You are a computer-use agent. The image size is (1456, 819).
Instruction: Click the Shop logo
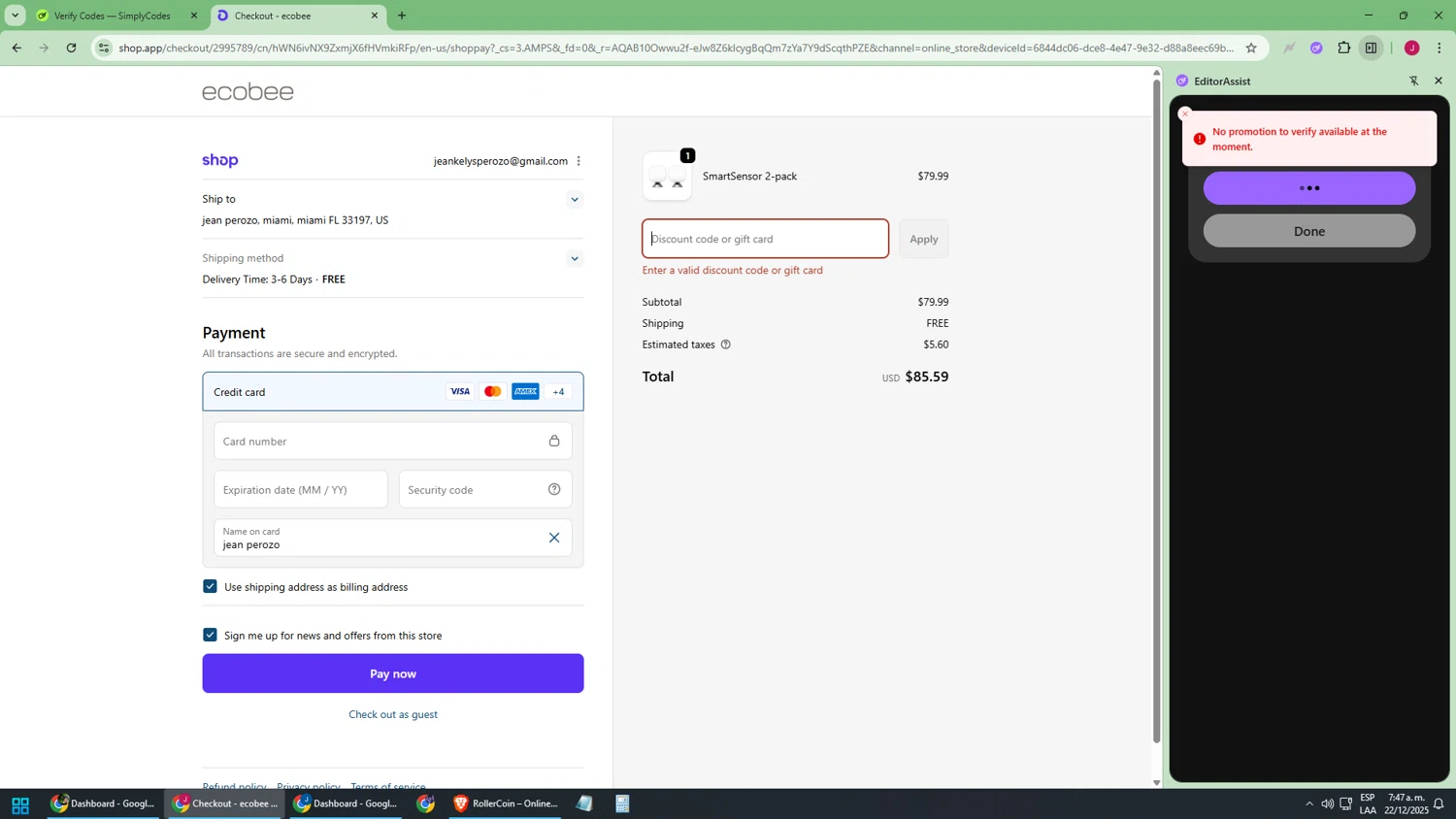click(x=220, y=161)
